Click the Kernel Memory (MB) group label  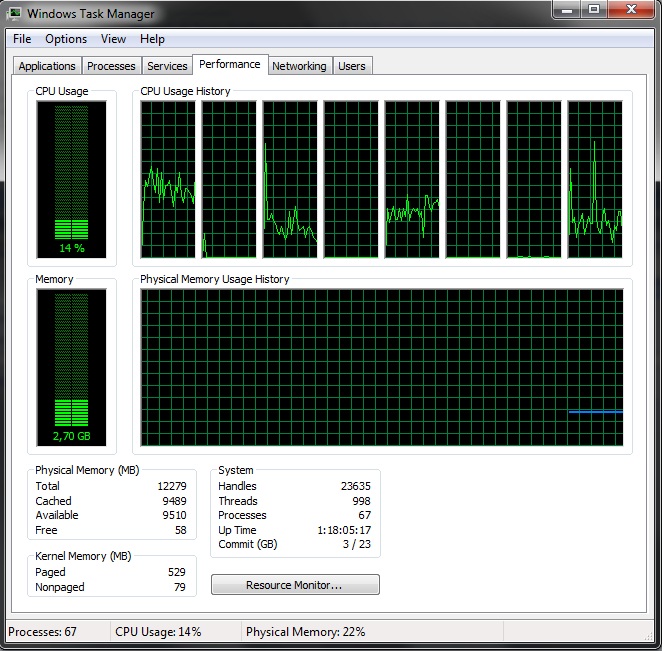tap(83, 556)
